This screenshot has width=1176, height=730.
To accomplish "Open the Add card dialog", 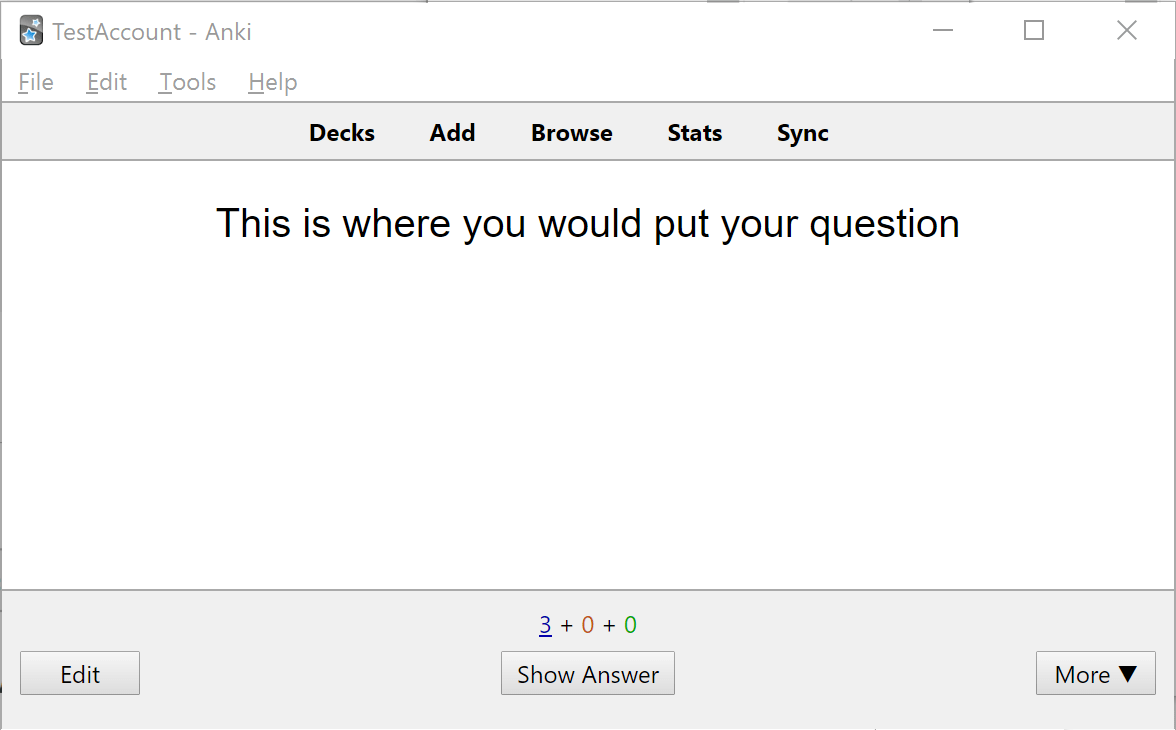I will [452, 132].
